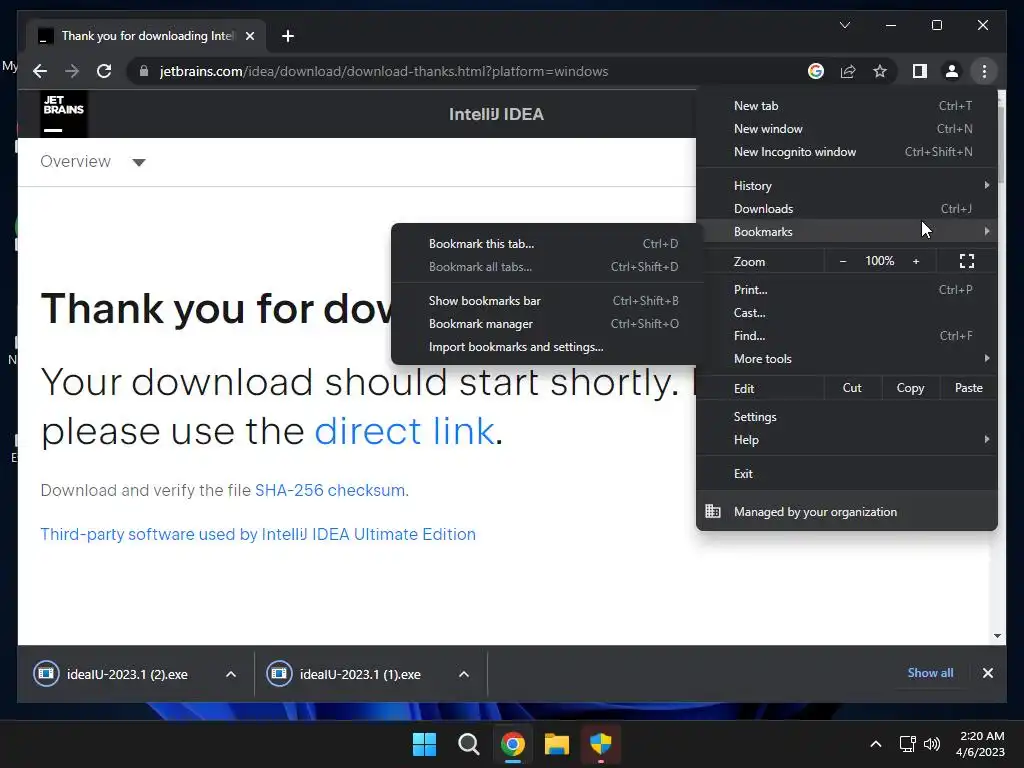Close Chrome three-dot menu button
The image size is (1024, 768).
coord(984,71)
